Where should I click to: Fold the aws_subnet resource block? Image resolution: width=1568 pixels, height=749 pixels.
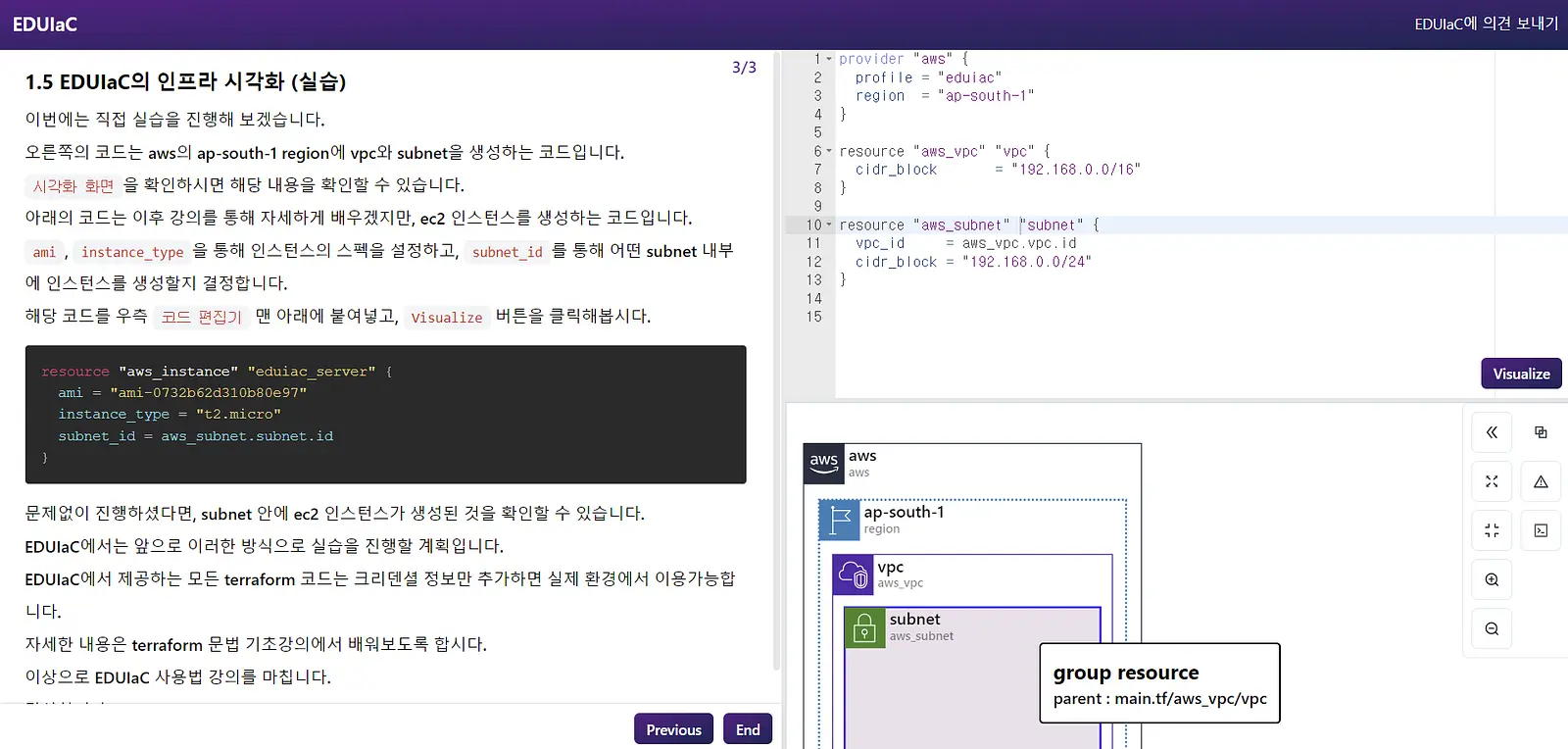coord(829,225)
